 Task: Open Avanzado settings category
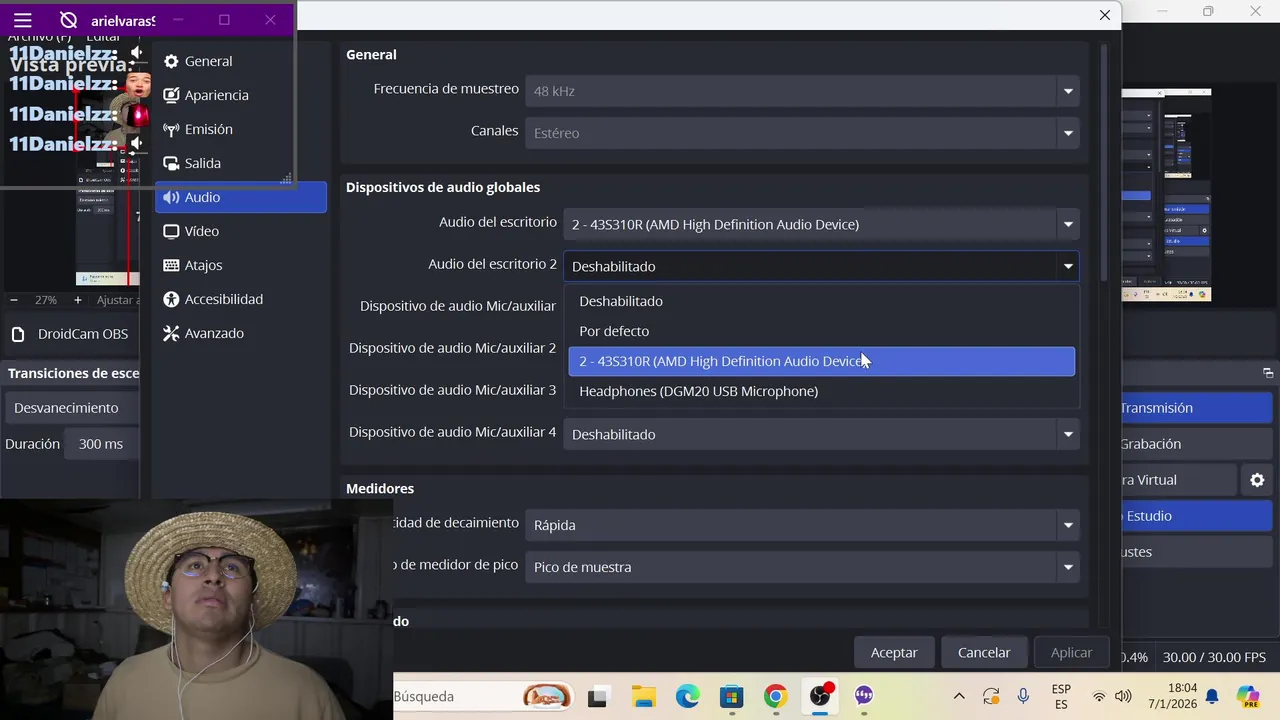click(x=241, y=333)
